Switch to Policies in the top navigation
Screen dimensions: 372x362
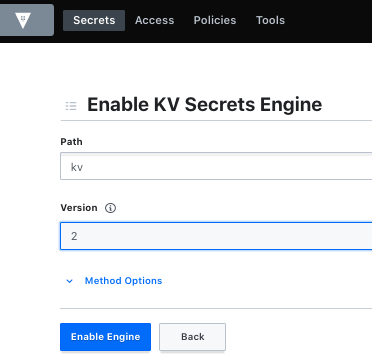(x=215, y=20)
